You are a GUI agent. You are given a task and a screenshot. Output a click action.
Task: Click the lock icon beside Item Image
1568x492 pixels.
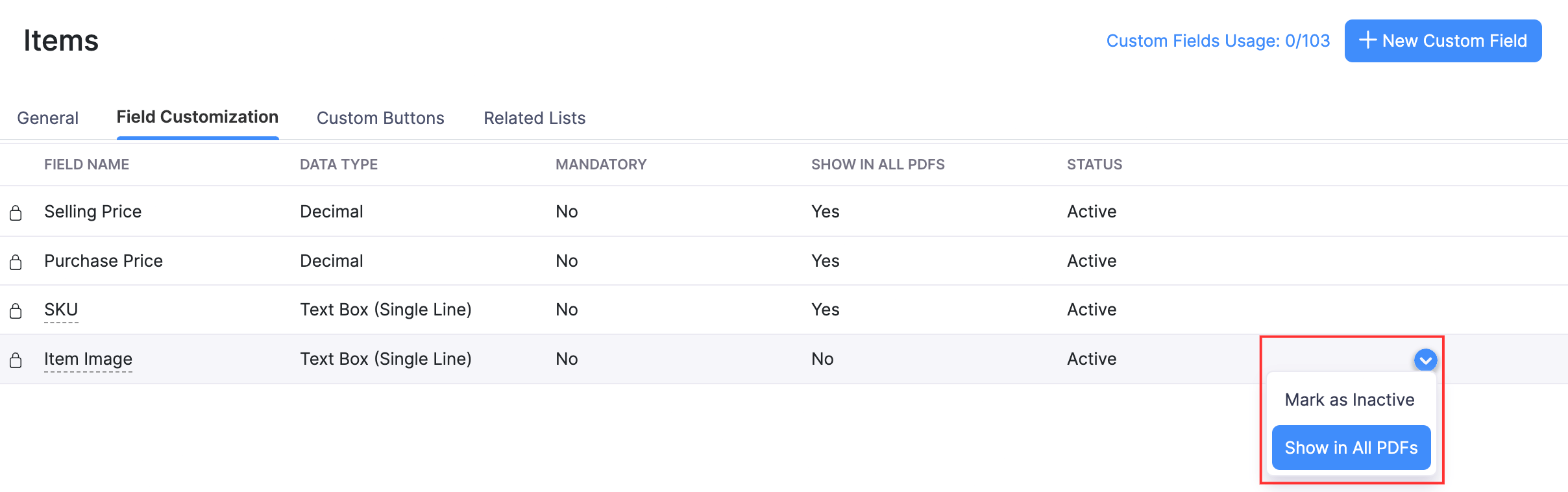[16, 358]
